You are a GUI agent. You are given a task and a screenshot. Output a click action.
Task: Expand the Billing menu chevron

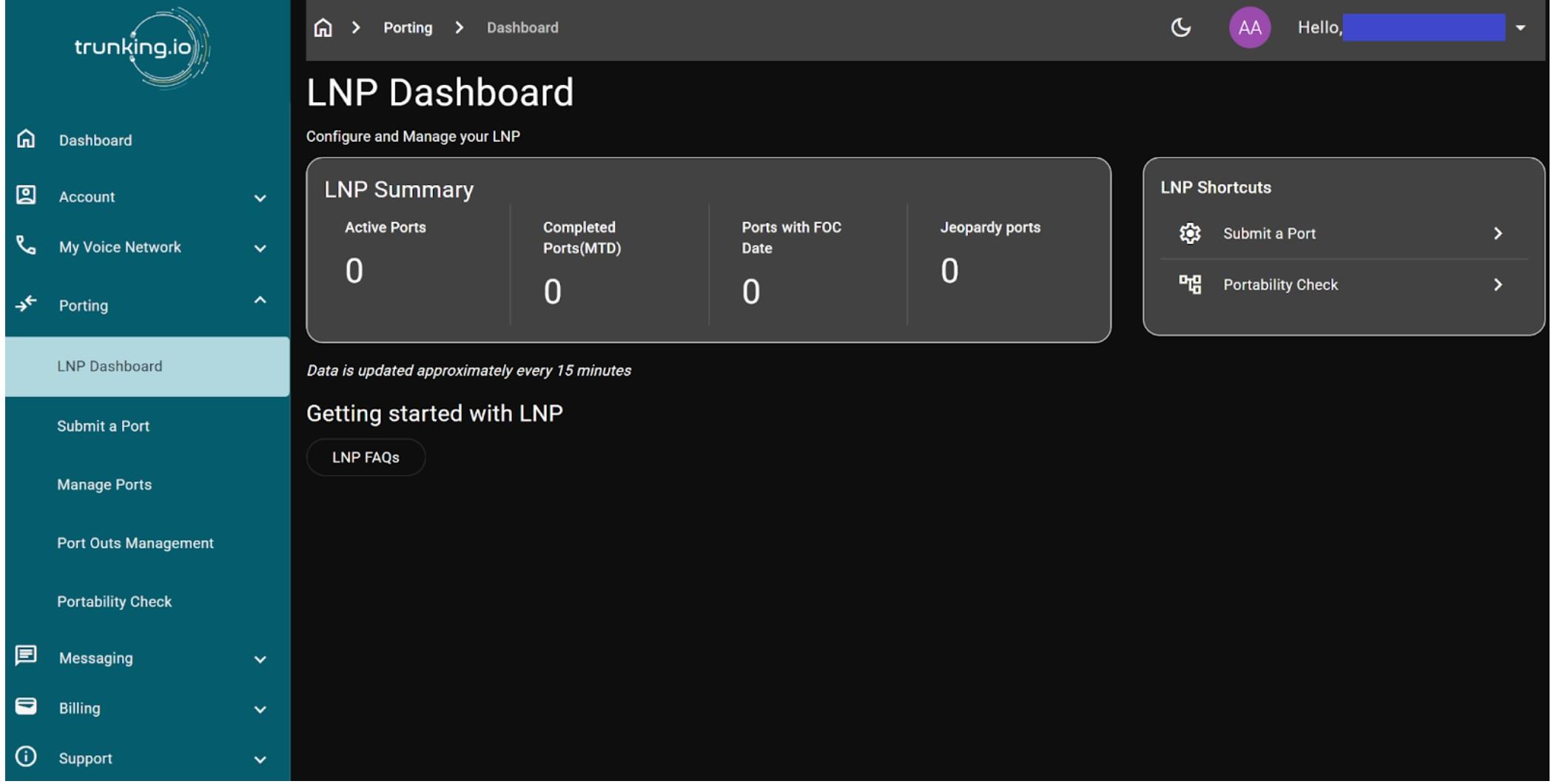tap(260, 710)
